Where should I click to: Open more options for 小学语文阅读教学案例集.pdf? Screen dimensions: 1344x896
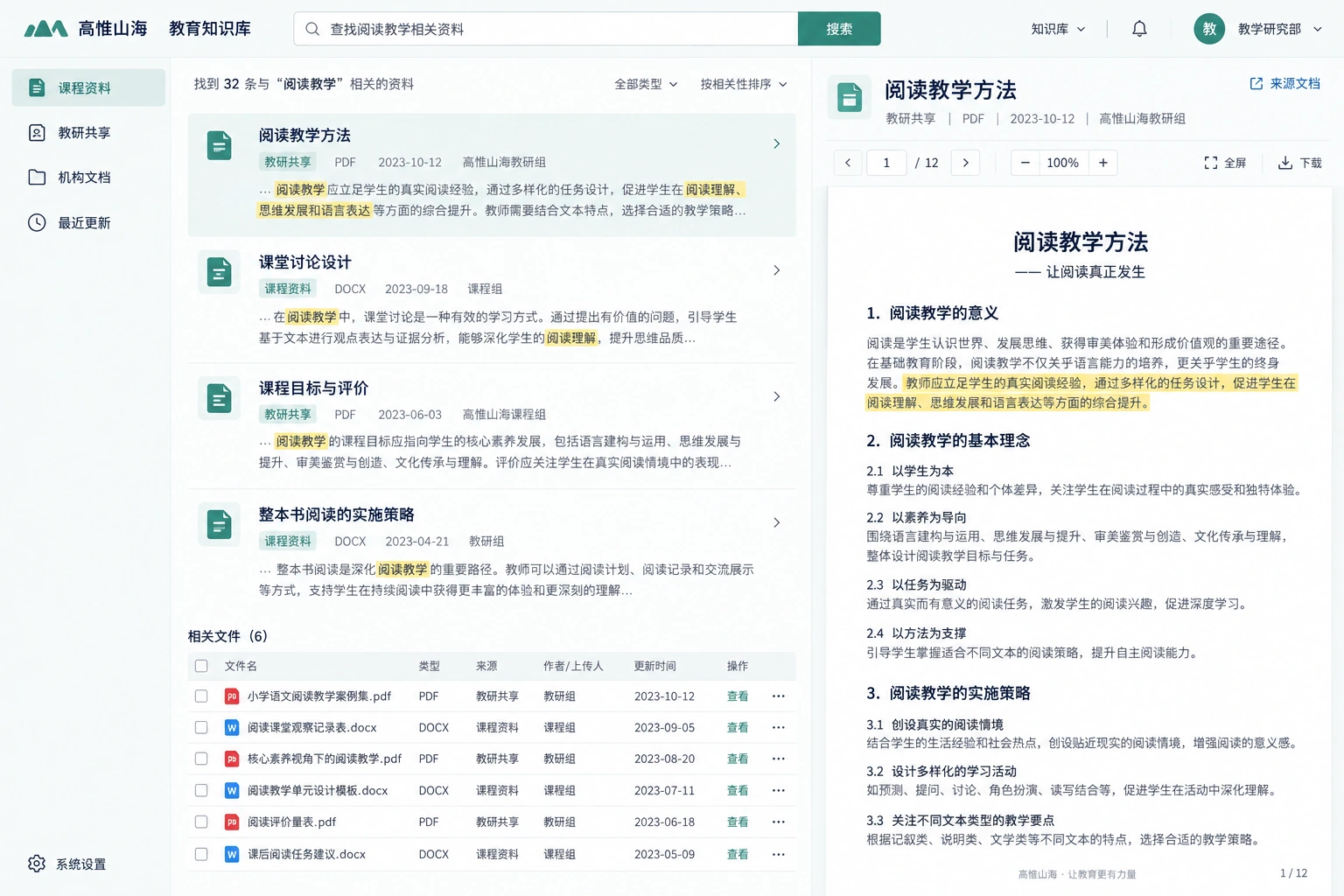point(779,696)
